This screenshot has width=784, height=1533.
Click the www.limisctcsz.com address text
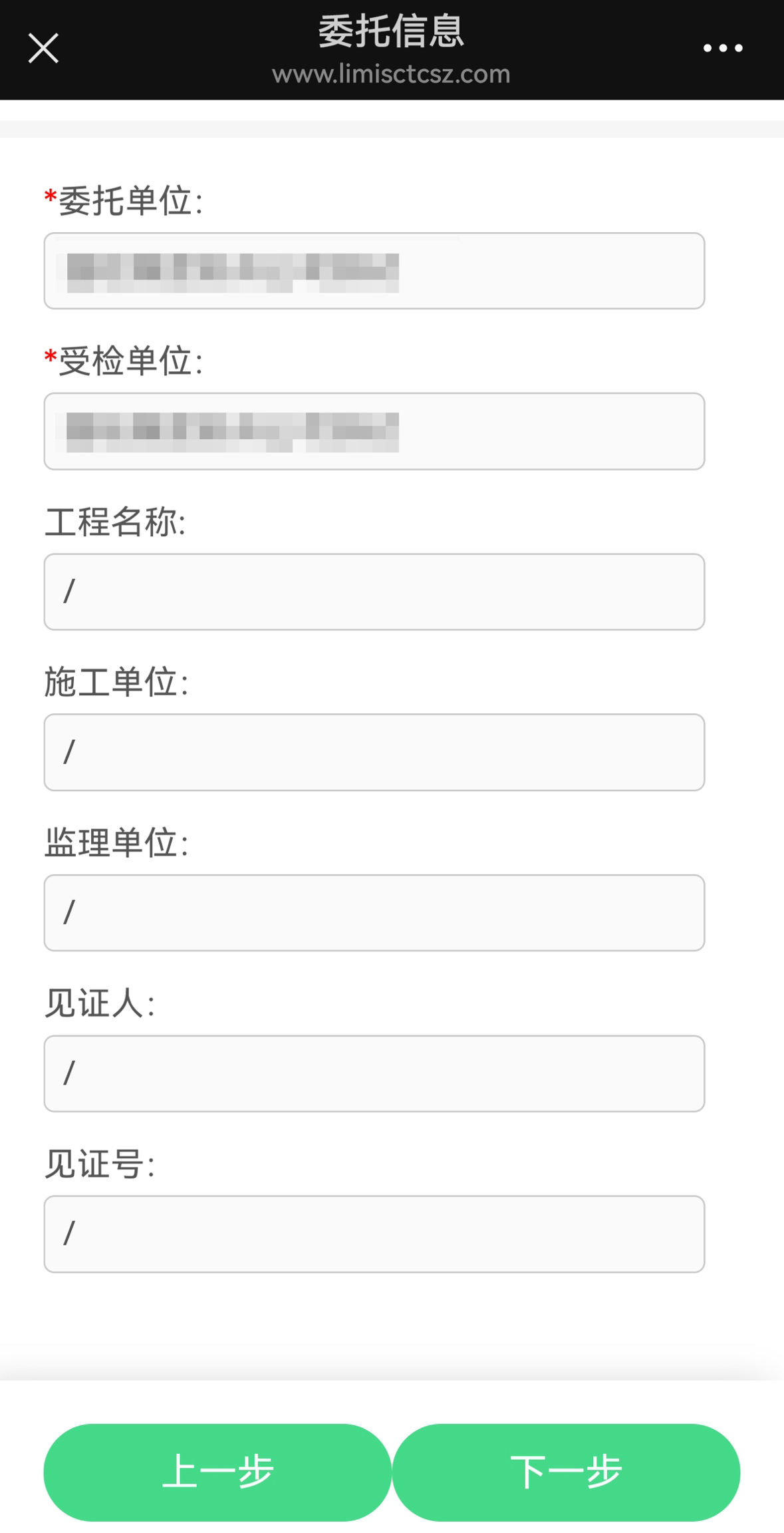tap(391, 74)
